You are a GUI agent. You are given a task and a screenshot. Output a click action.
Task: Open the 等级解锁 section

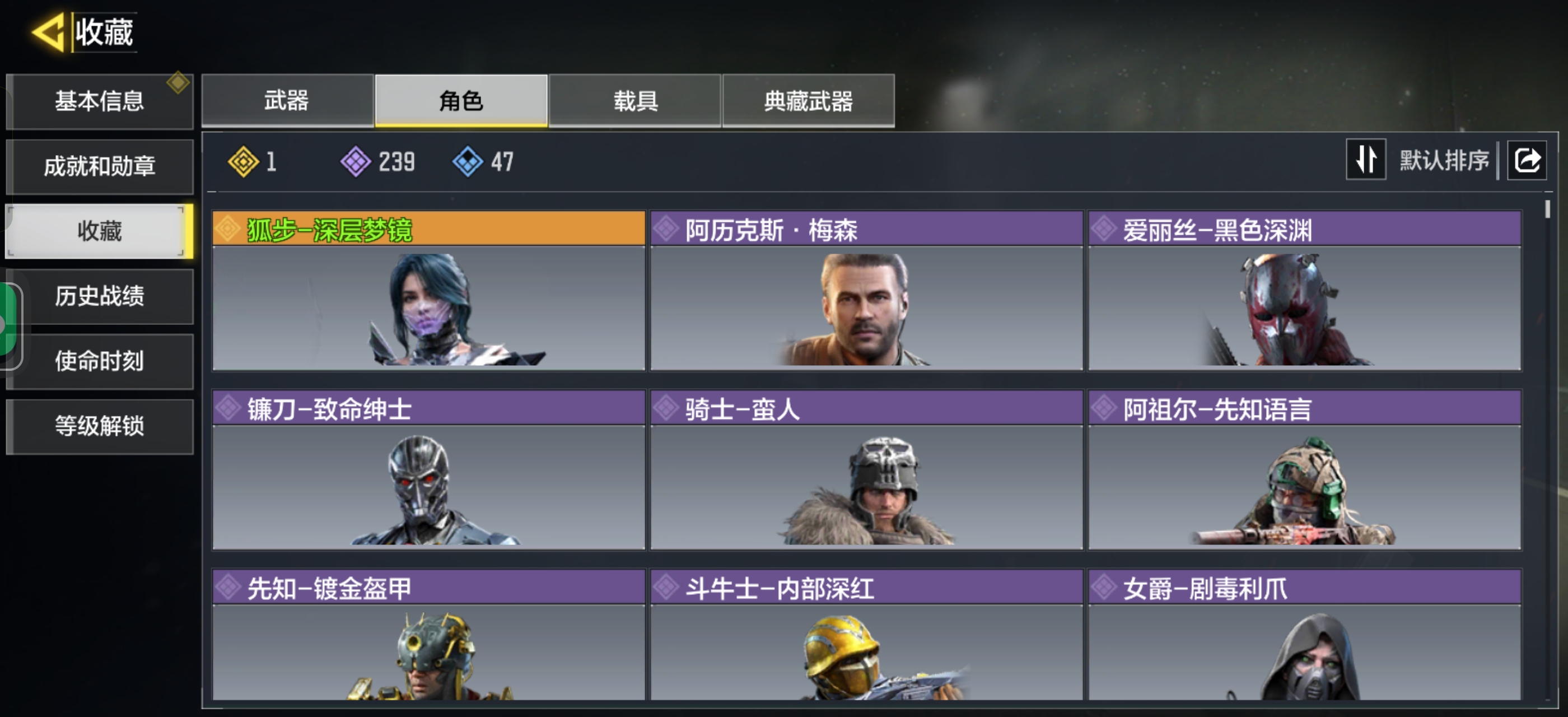[x=100, y=426]
